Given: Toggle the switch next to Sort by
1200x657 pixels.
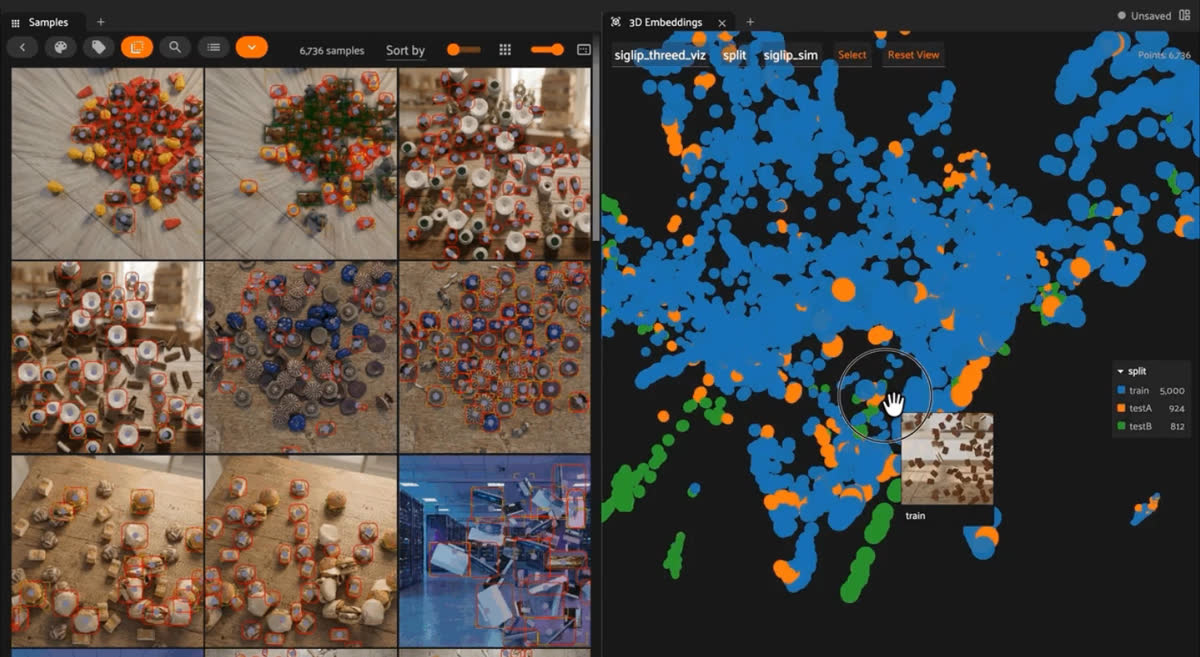Looking at the screenshot, I should 463,49.
